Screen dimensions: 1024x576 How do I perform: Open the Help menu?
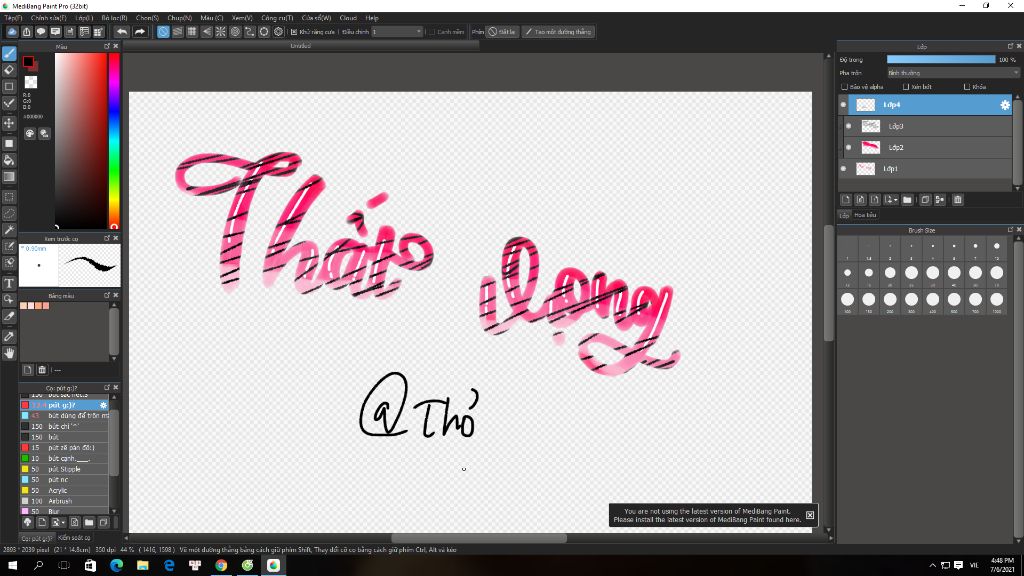(x=372, y=18)
